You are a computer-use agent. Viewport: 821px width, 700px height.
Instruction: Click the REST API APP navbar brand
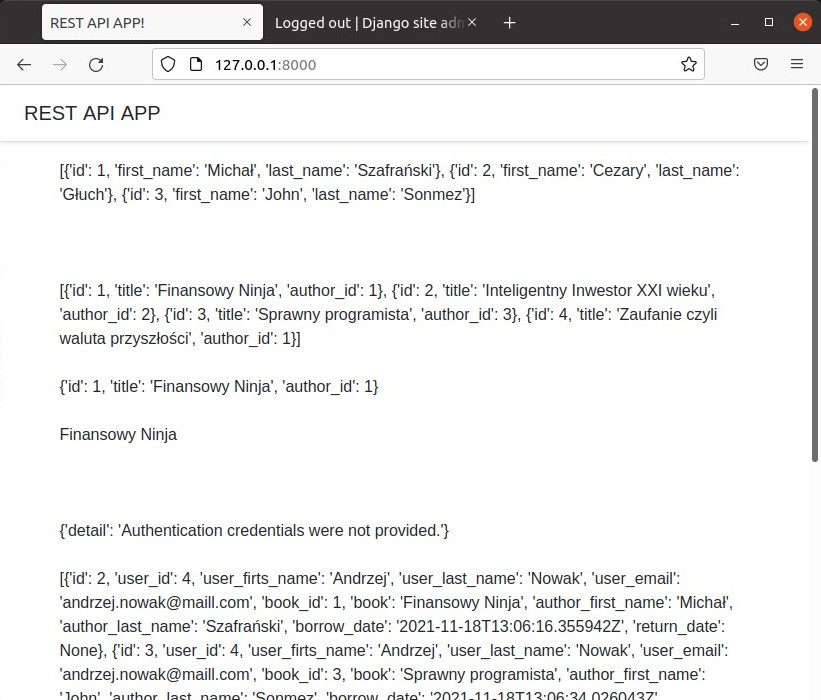pyautogui.click(x=92, y=113)
